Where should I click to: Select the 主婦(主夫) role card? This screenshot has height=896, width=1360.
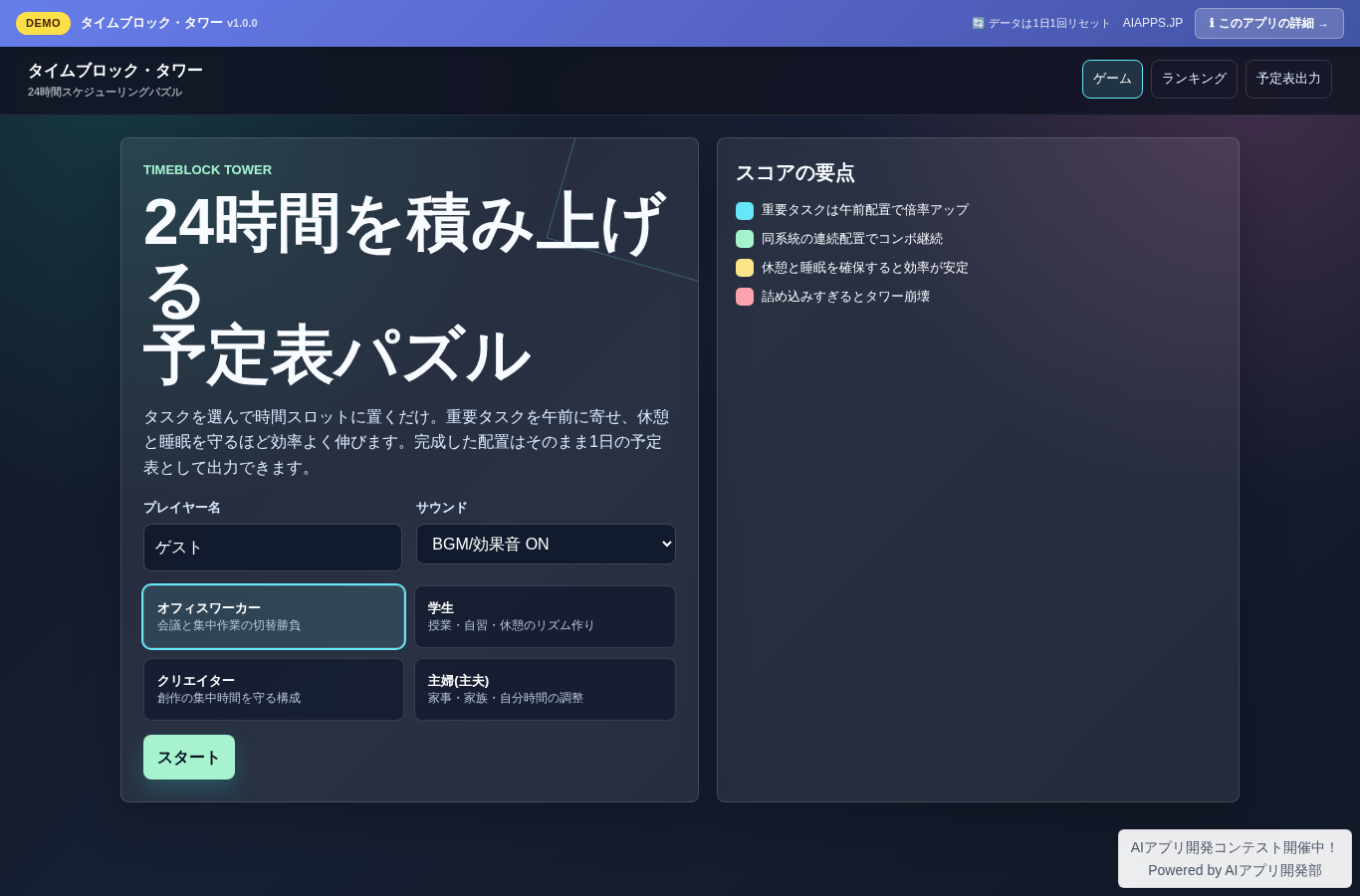coord(545,689)
